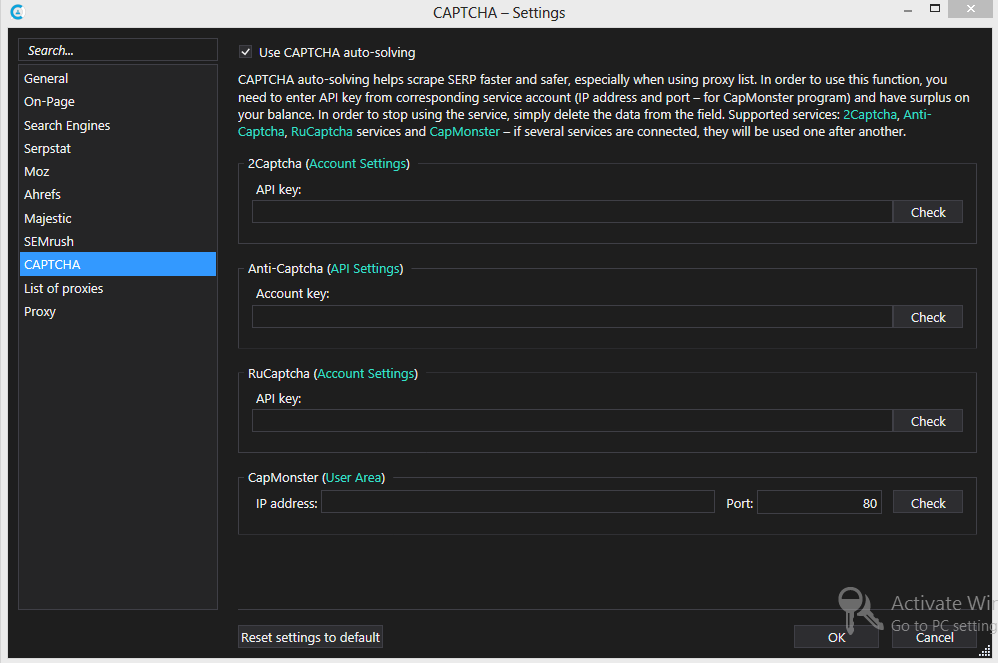Open On-Page settings section

(x=118, y=102)
